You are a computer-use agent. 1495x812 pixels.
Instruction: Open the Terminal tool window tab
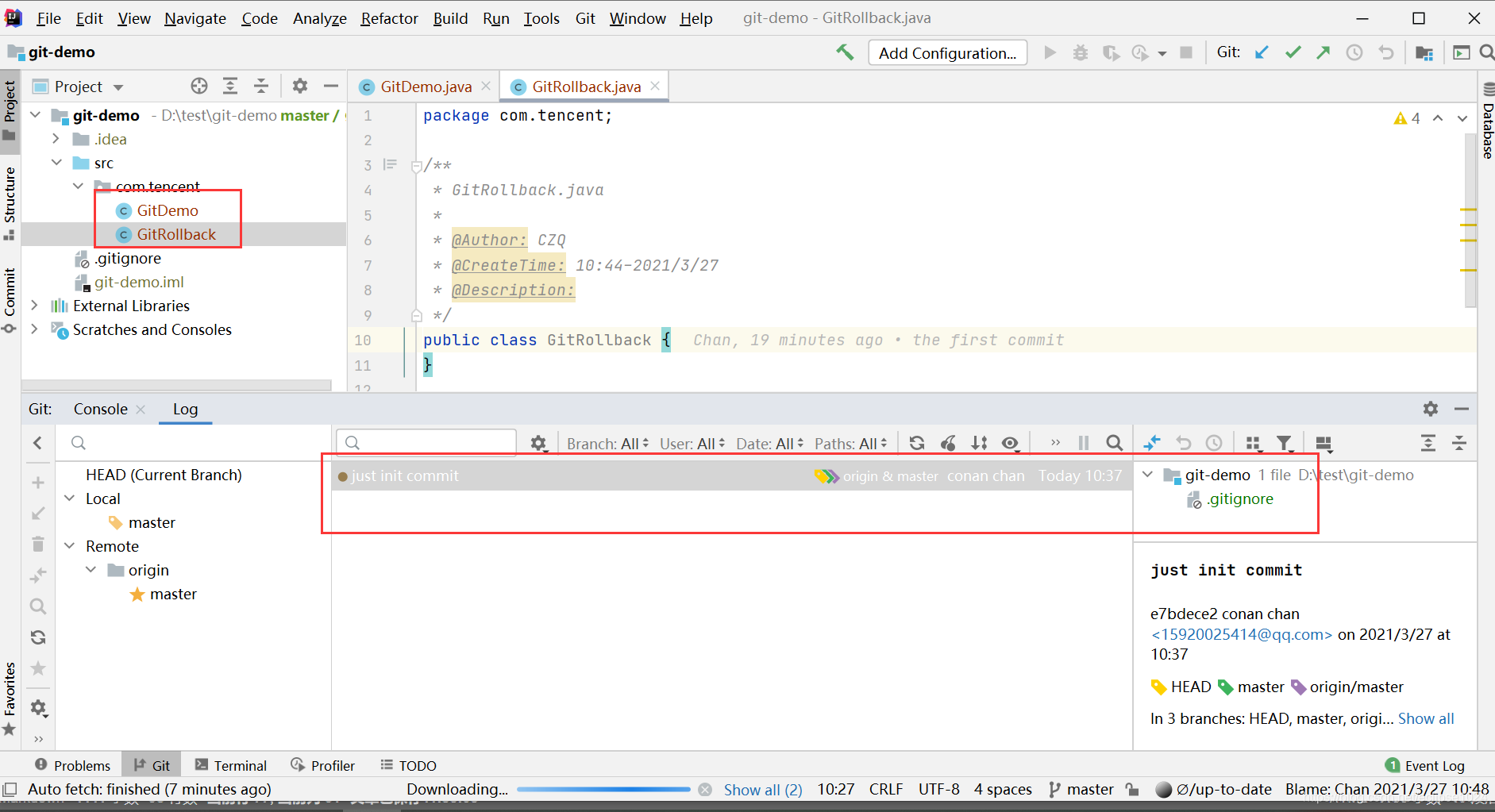click(x=231, y=765)
